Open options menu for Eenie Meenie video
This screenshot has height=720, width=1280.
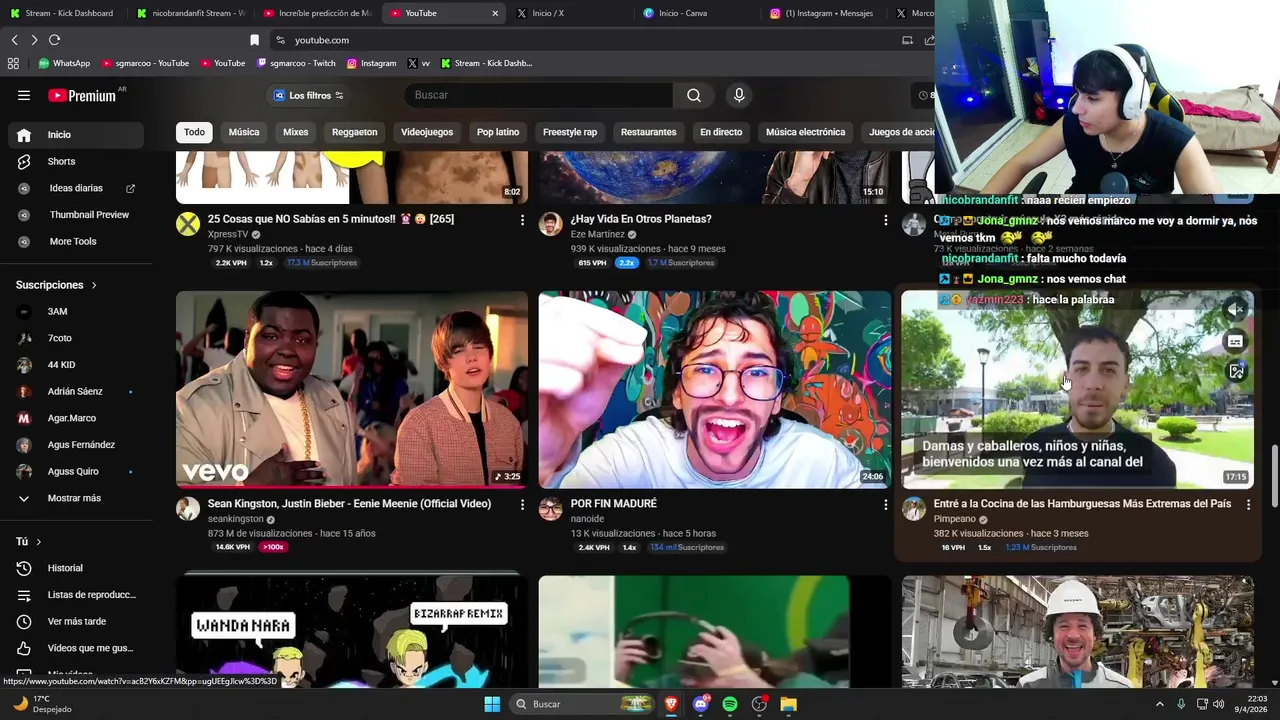point(522,505)
